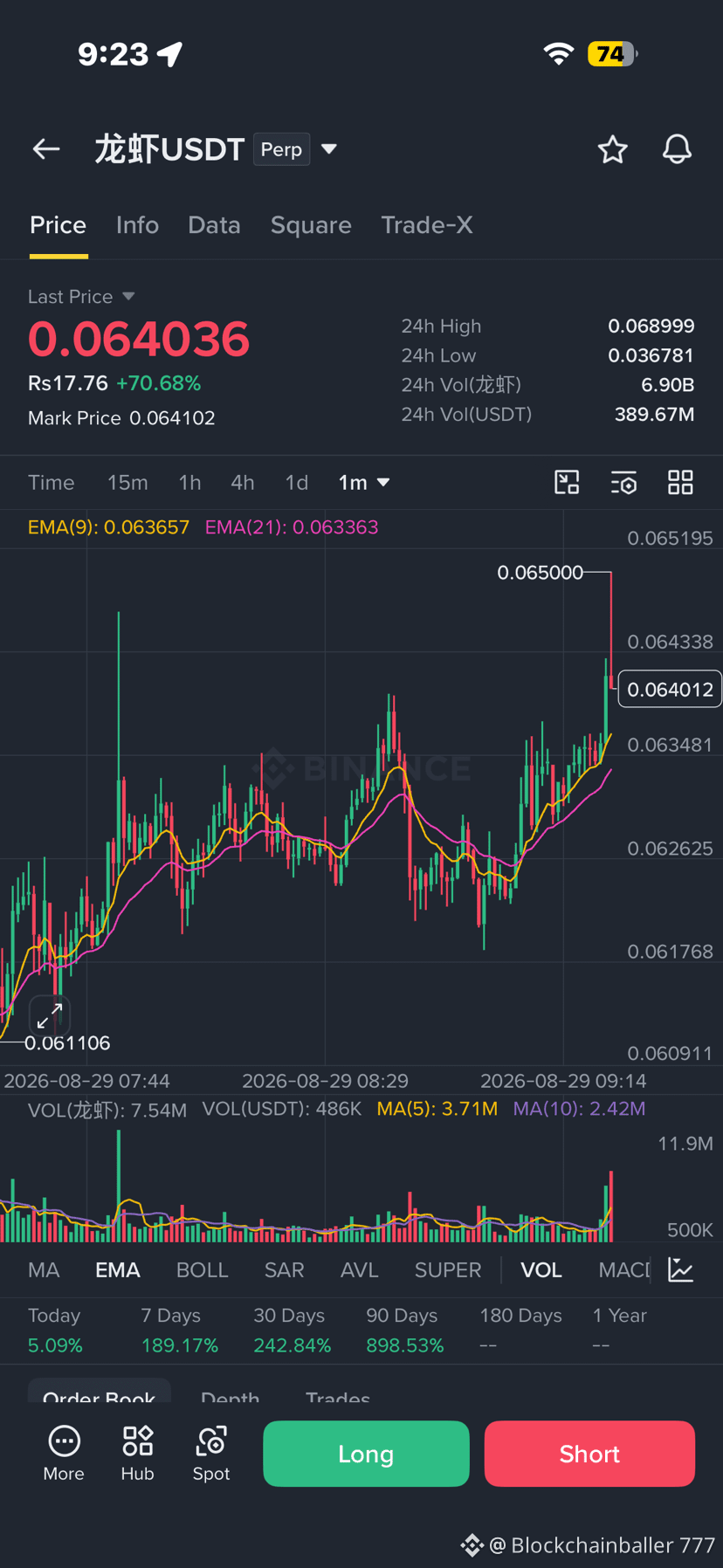Select the 1h interval

(x=189, y=483)
